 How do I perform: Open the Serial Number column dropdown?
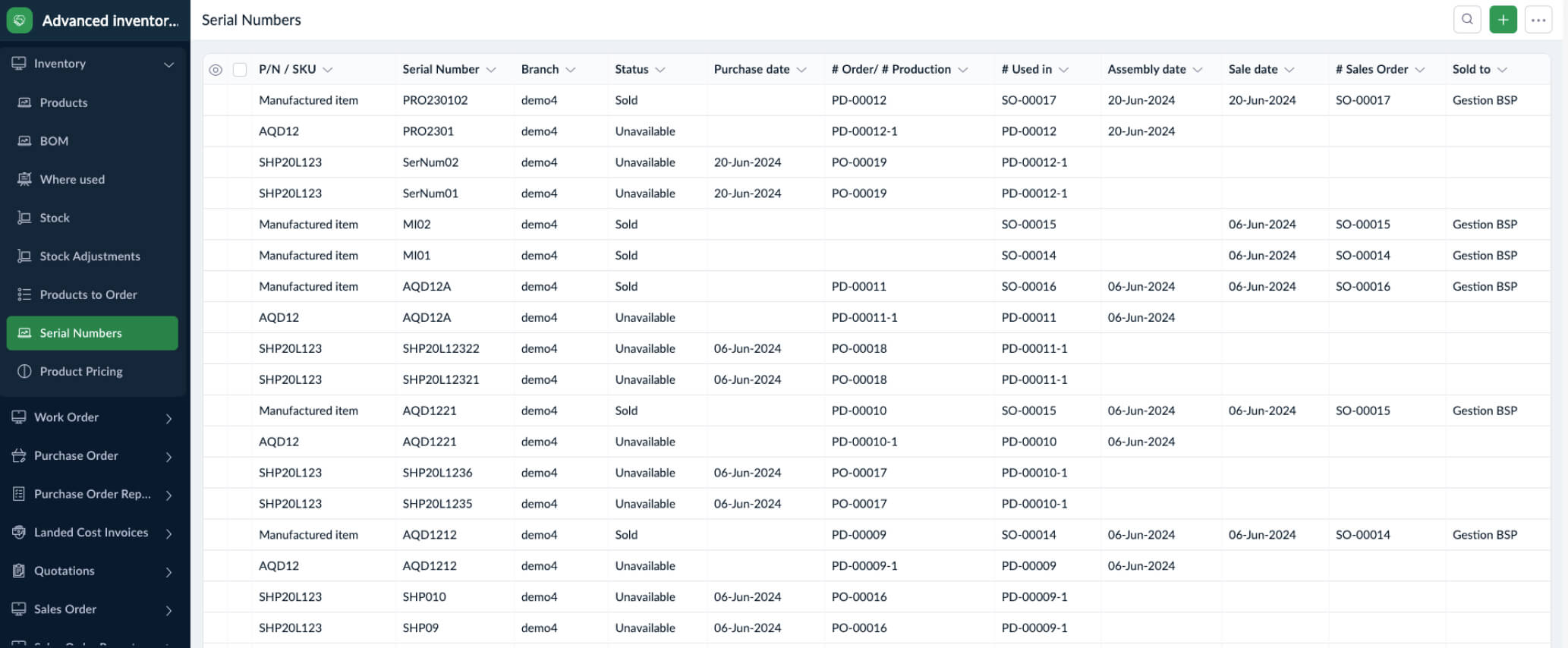coord(491,70)
